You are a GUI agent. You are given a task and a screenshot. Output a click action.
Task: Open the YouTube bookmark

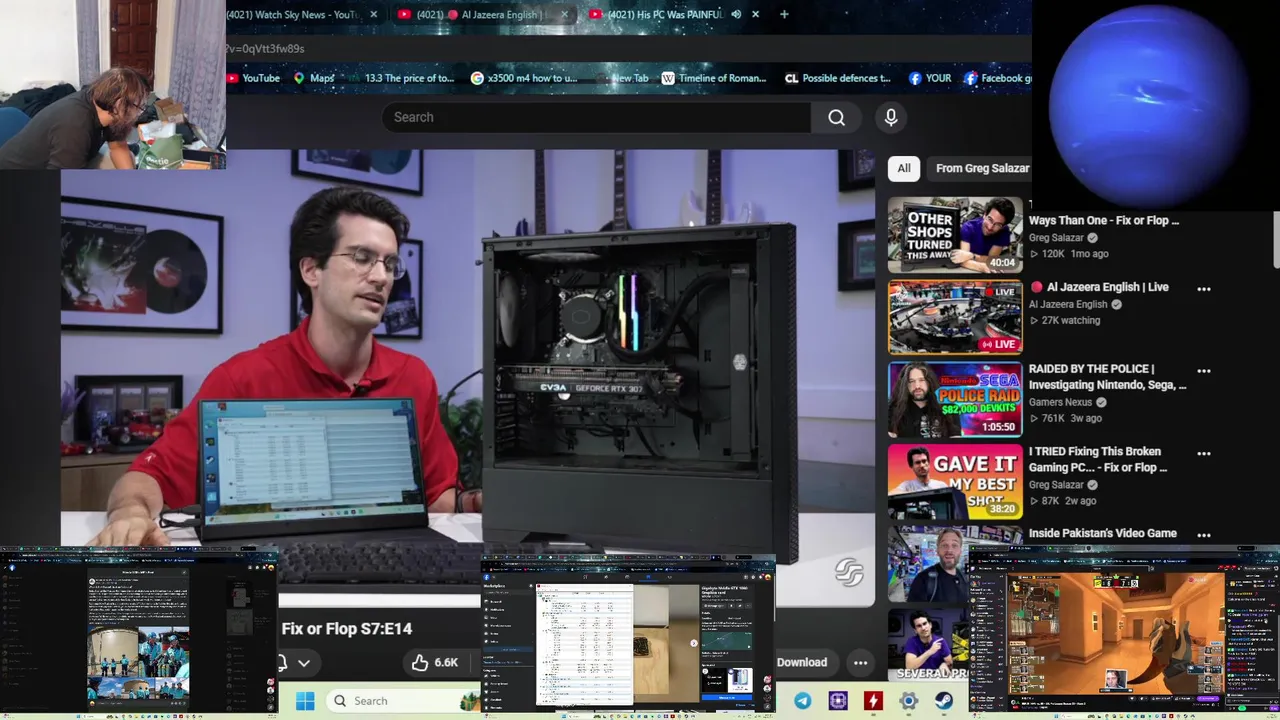pyautogui.click(x=254, y=78)
